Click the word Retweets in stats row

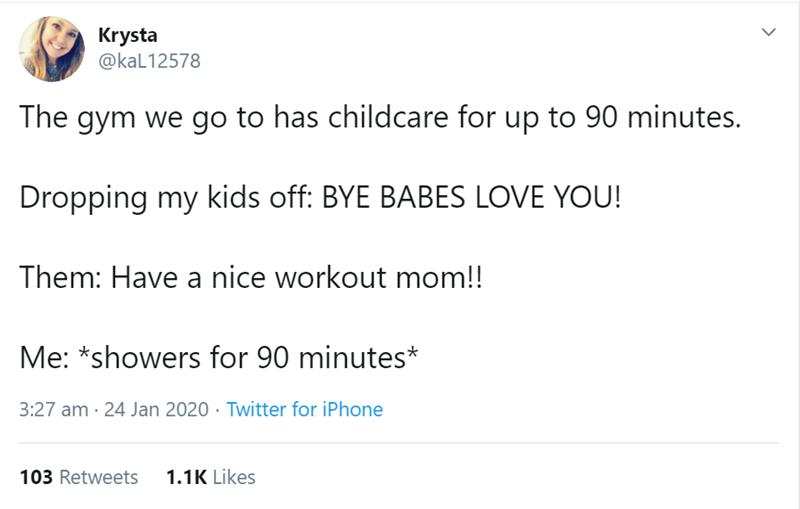[x=99, y=477]
